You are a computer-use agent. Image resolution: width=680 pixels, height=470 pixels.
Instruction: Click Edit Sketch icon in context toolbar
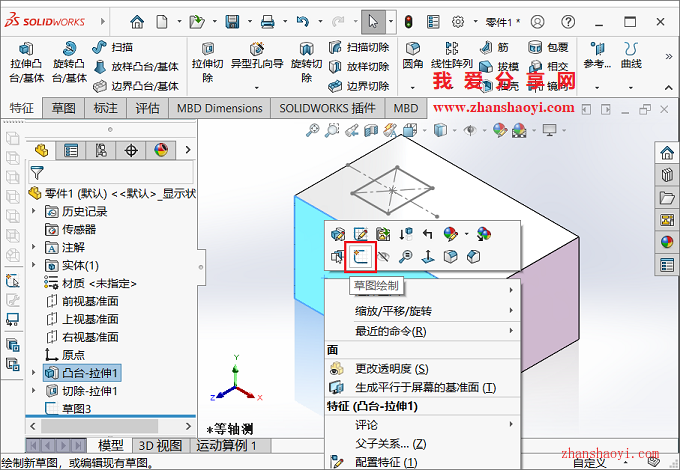pos(360,234)
